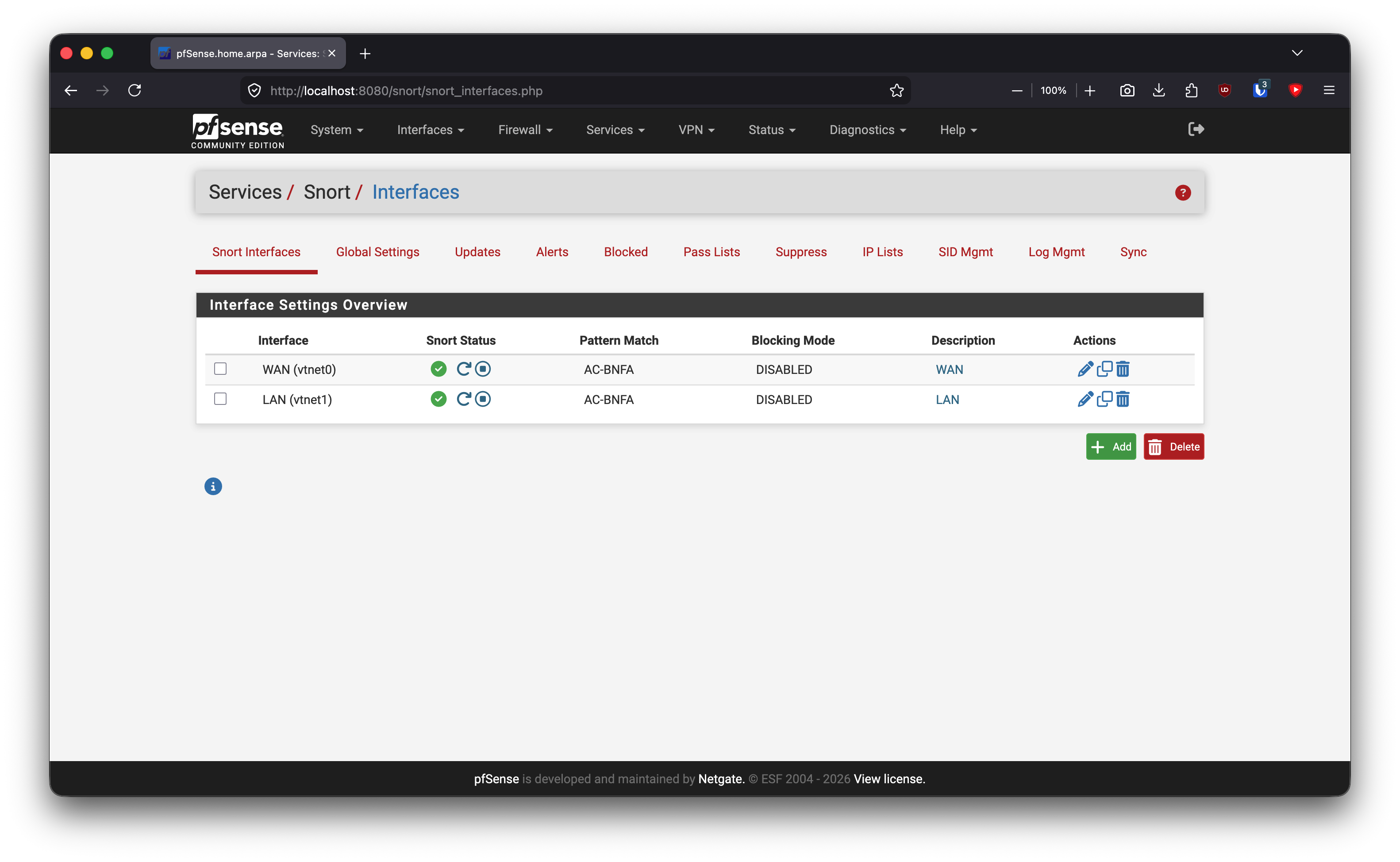Viewport: 1400px width, 862px height.
Task: Click the red Delete button
Action: pos(1173,446)
